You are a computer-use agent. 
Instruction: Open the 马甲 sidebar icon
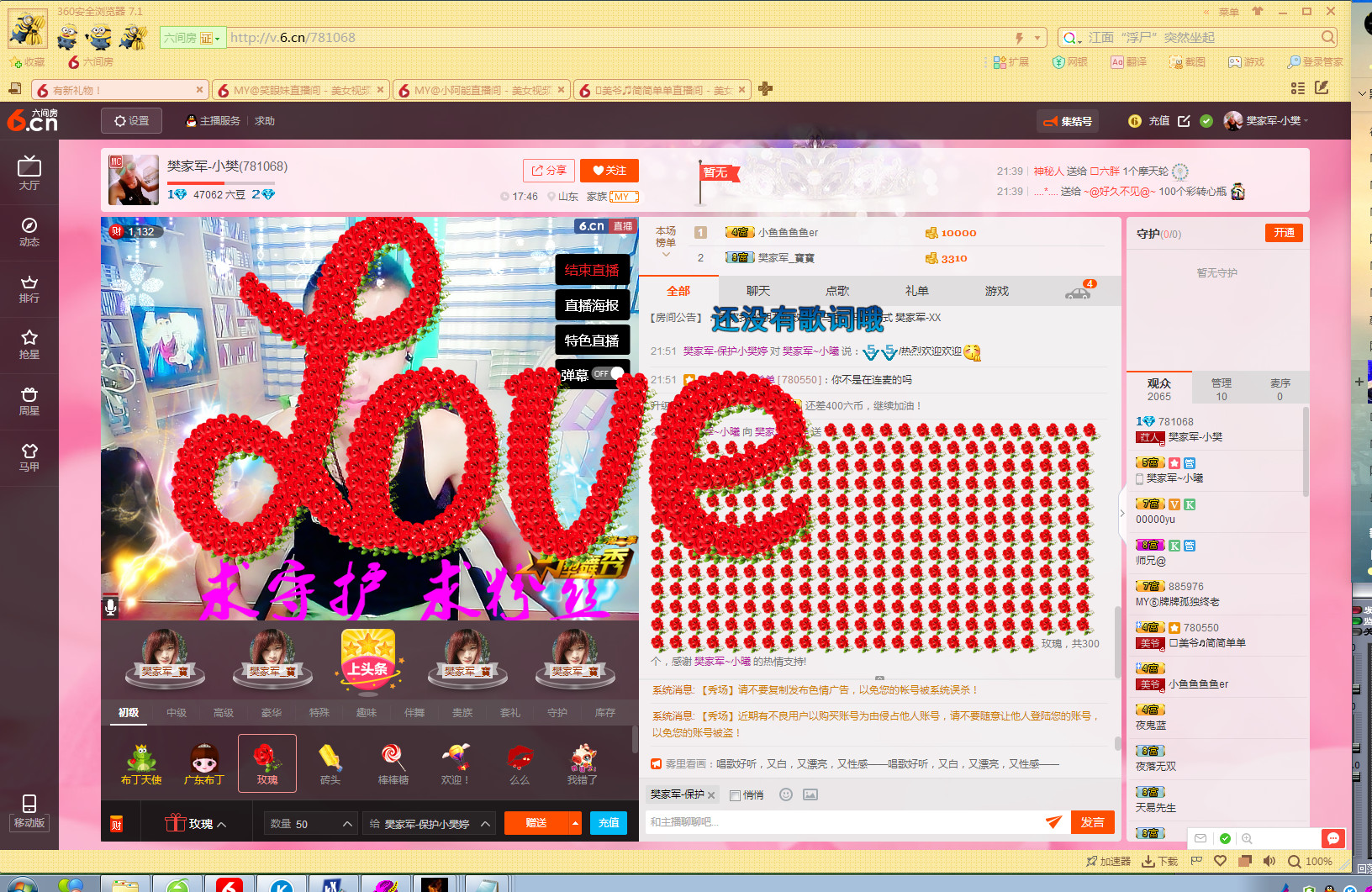click(x=29, y=457)
